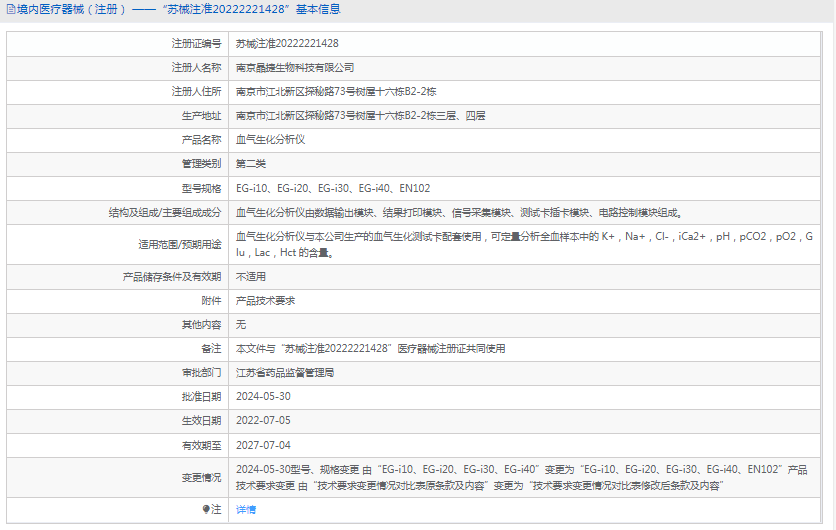This screenshot has width=836, height=530.
Task: Click the 附件 label
Action: (x=211, y=301)
